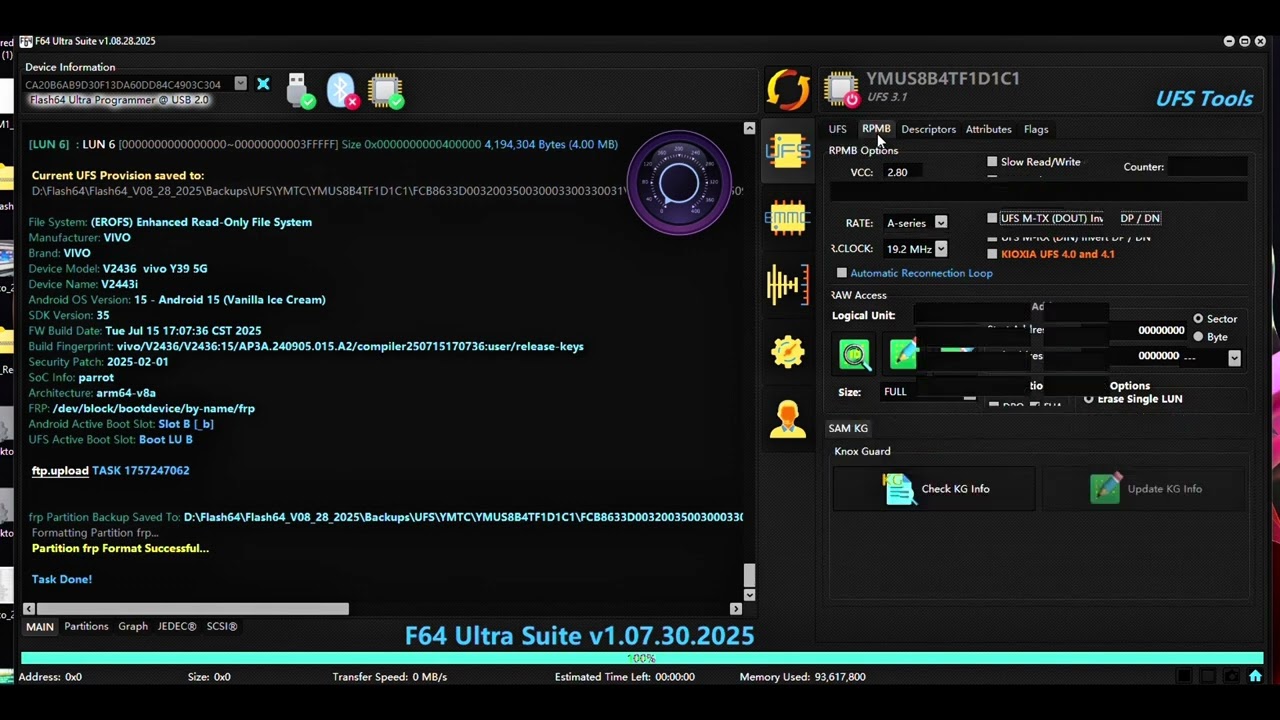Click the green pencil write icon
This screenshot has height=720, width=1280.
(903, 354)
